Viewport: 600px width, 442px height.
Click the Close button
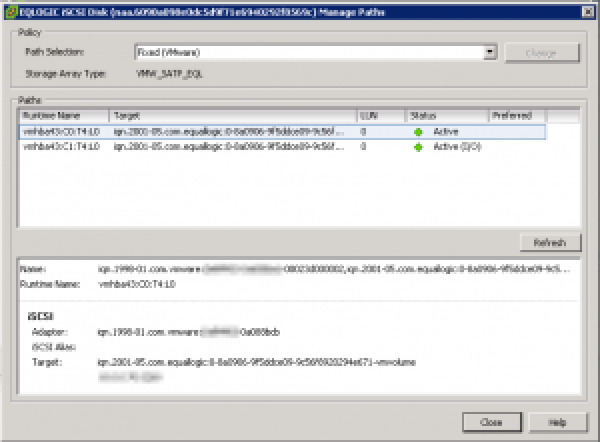(492, 422)
